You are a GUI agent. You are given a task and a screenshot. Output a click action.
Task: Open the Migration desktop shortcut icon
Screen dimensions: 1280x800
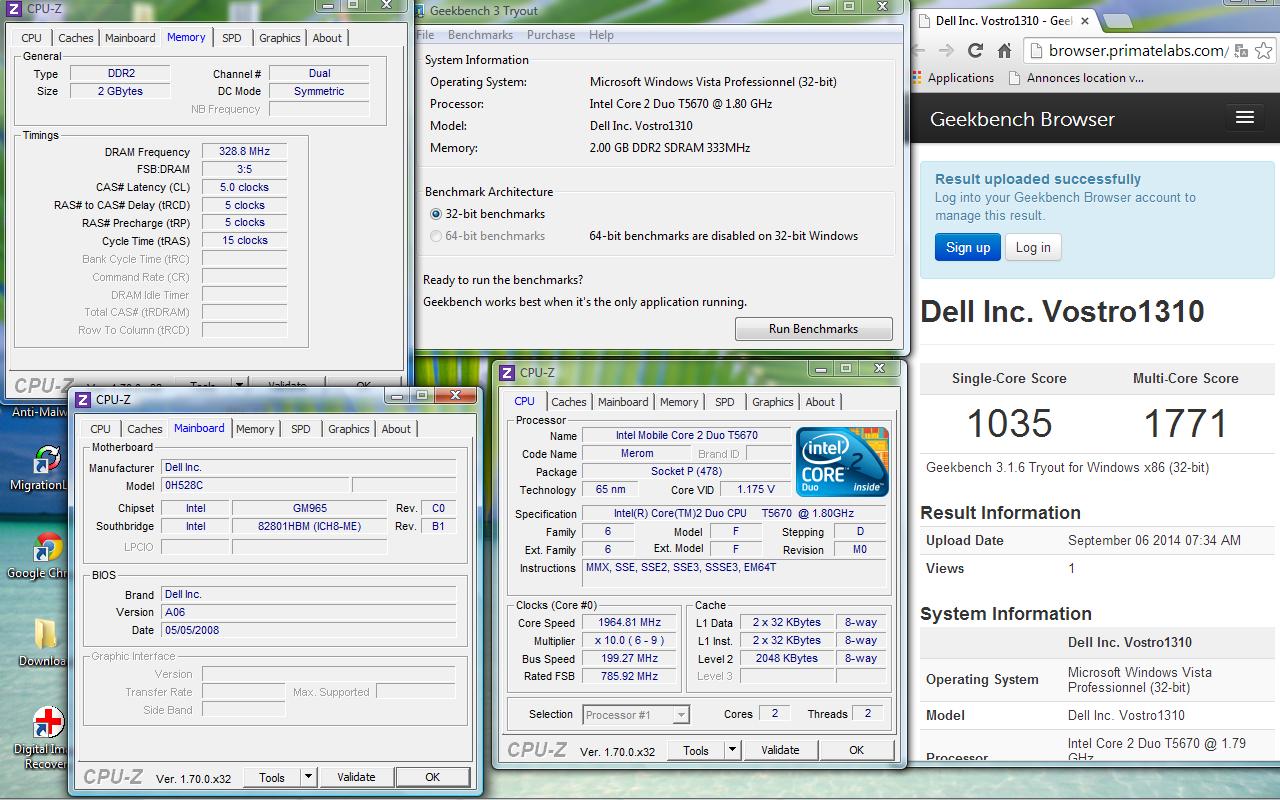click(45, 460)
